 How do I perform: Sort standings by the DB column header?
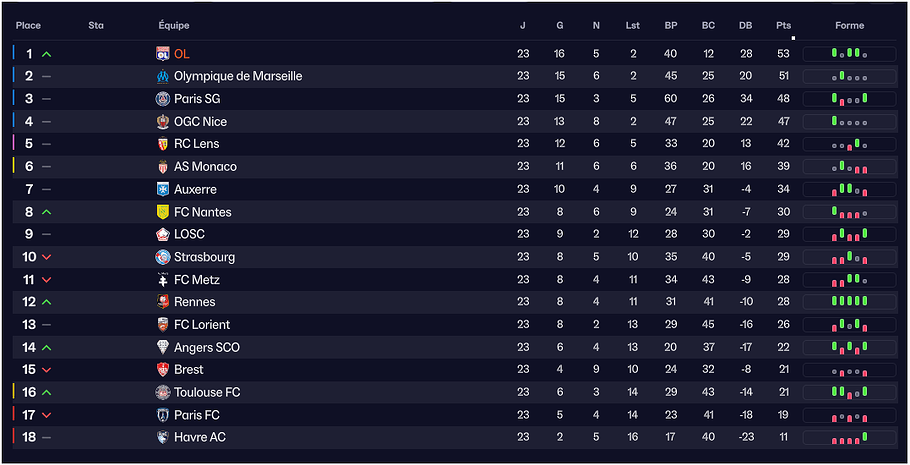745,25
